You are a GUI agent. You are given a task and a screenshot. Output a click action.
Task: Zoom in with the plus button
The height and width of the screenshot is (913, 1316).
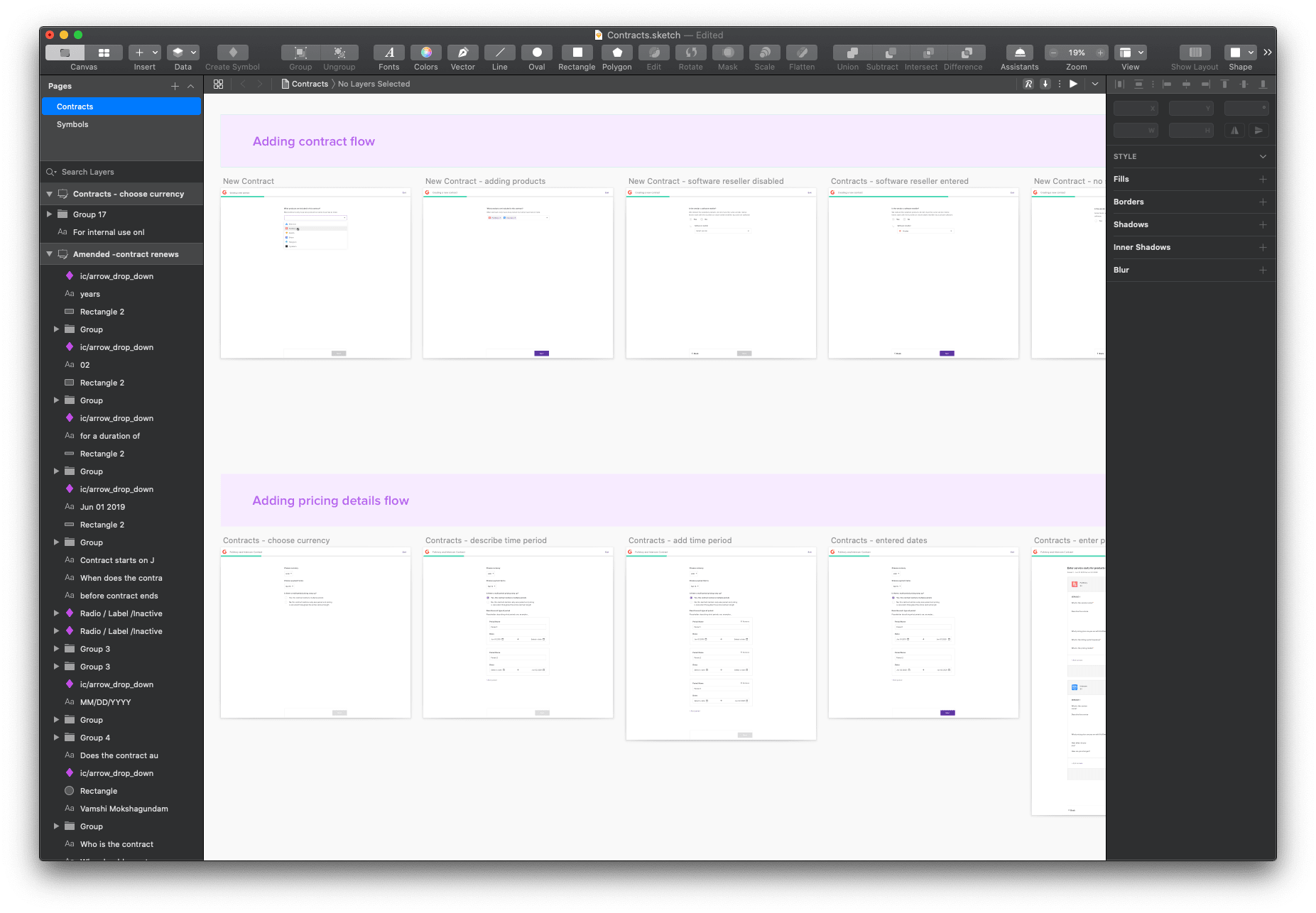point(1100,53)
